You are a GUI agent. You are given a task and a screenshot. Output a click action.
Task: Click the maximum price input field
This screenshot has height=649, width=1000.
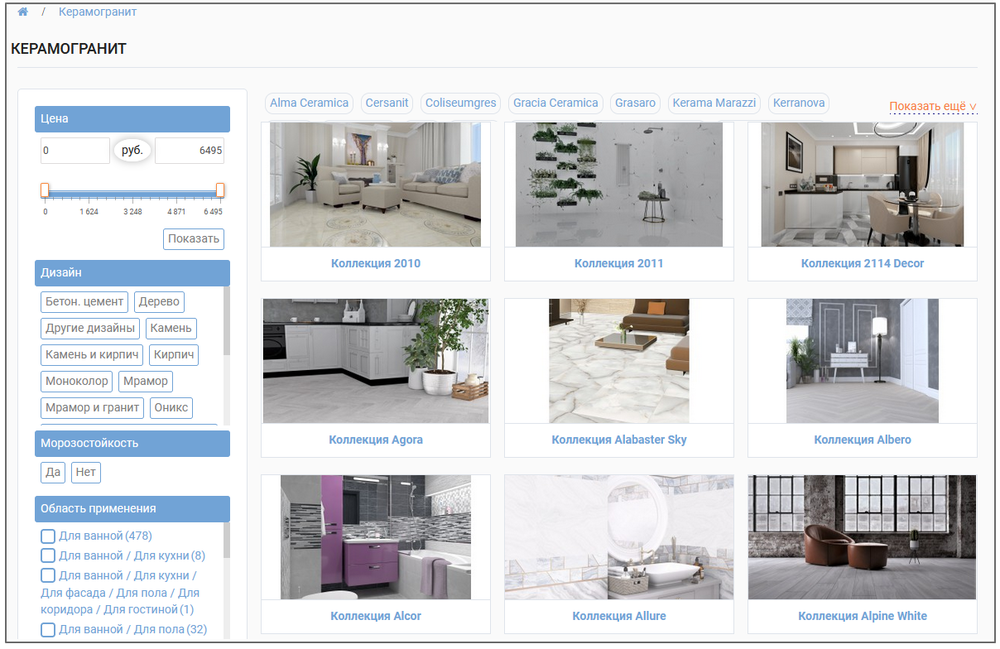coord(189,151)
